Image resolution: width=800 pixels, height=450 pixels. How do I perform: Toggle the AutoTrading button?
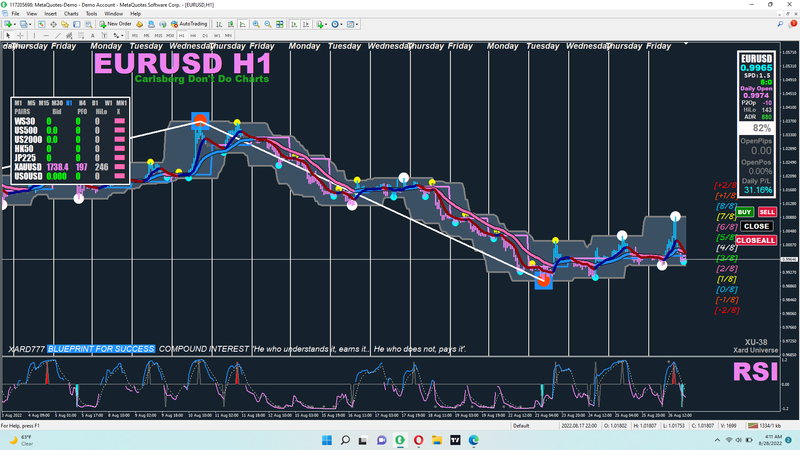pos(189,24)
